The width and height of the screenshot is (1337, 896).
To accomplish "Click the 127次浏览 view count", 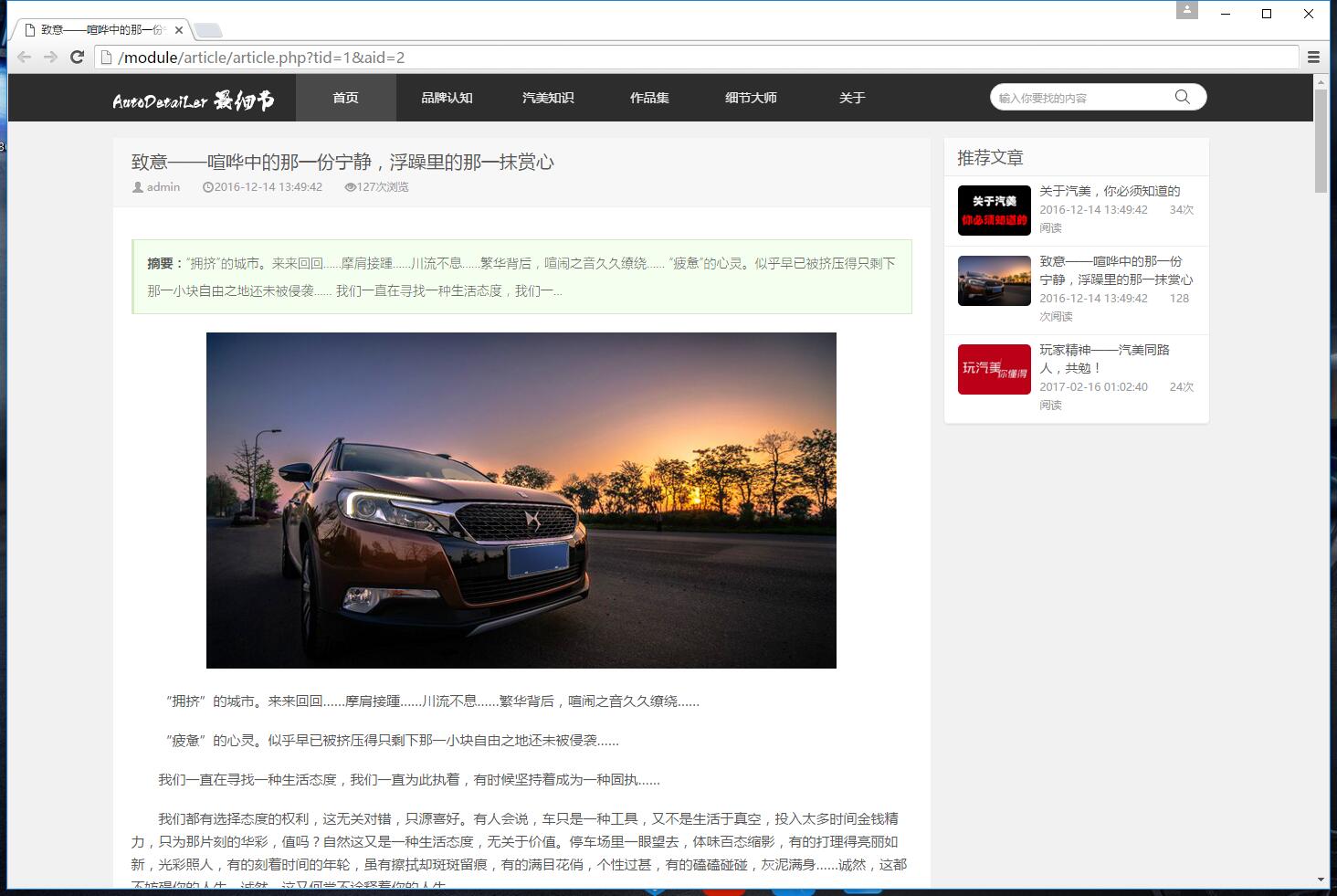I will (x=383, y=187).
